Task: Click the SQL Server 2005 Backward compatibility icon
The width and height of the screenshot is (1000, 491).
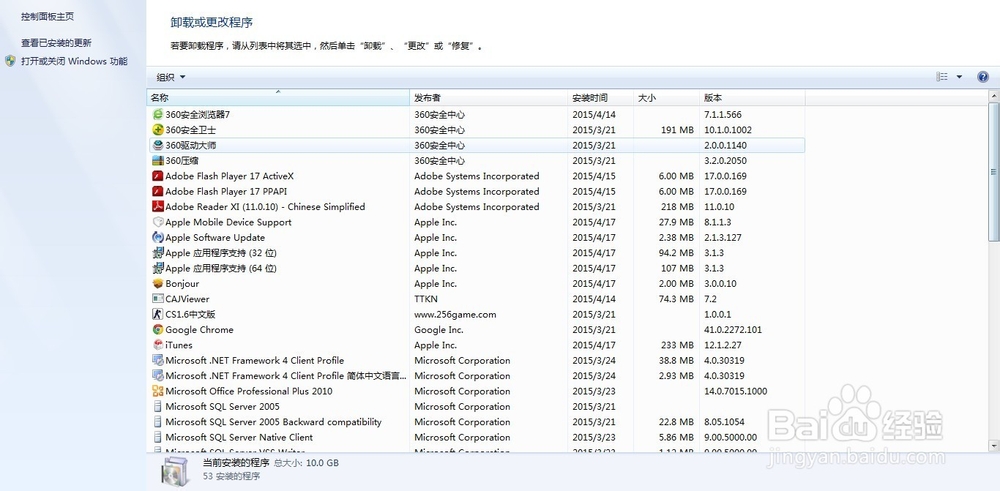Action: pyautogui.click(x=158, y=422)
